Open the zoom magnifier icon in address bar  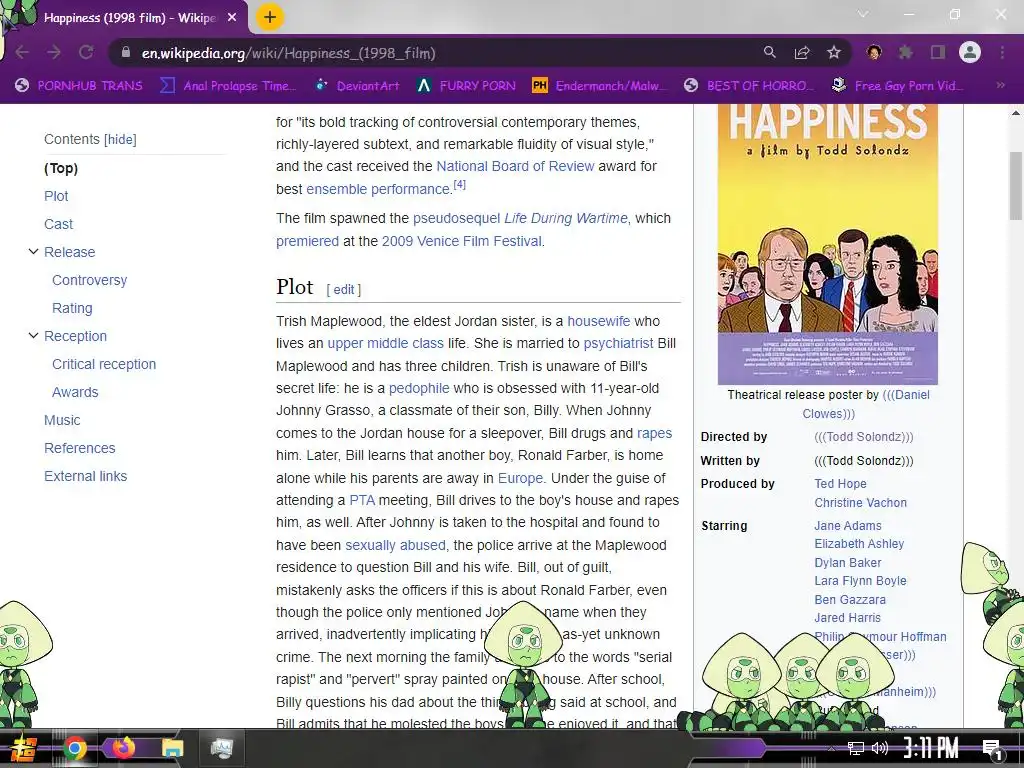(x=770, y=52)
